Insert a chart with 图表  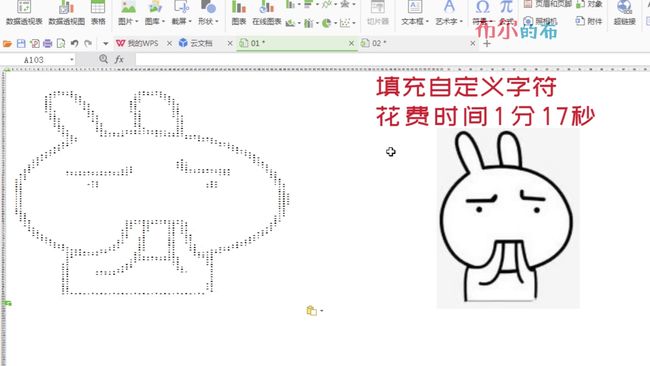[x=239, y=12]
